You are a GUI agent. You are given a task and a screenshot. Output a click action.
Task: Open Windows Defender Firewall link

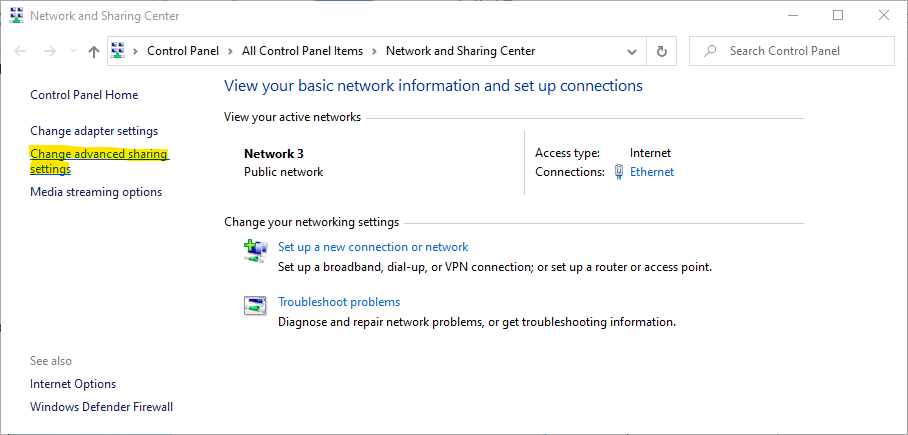coord(101,407)
